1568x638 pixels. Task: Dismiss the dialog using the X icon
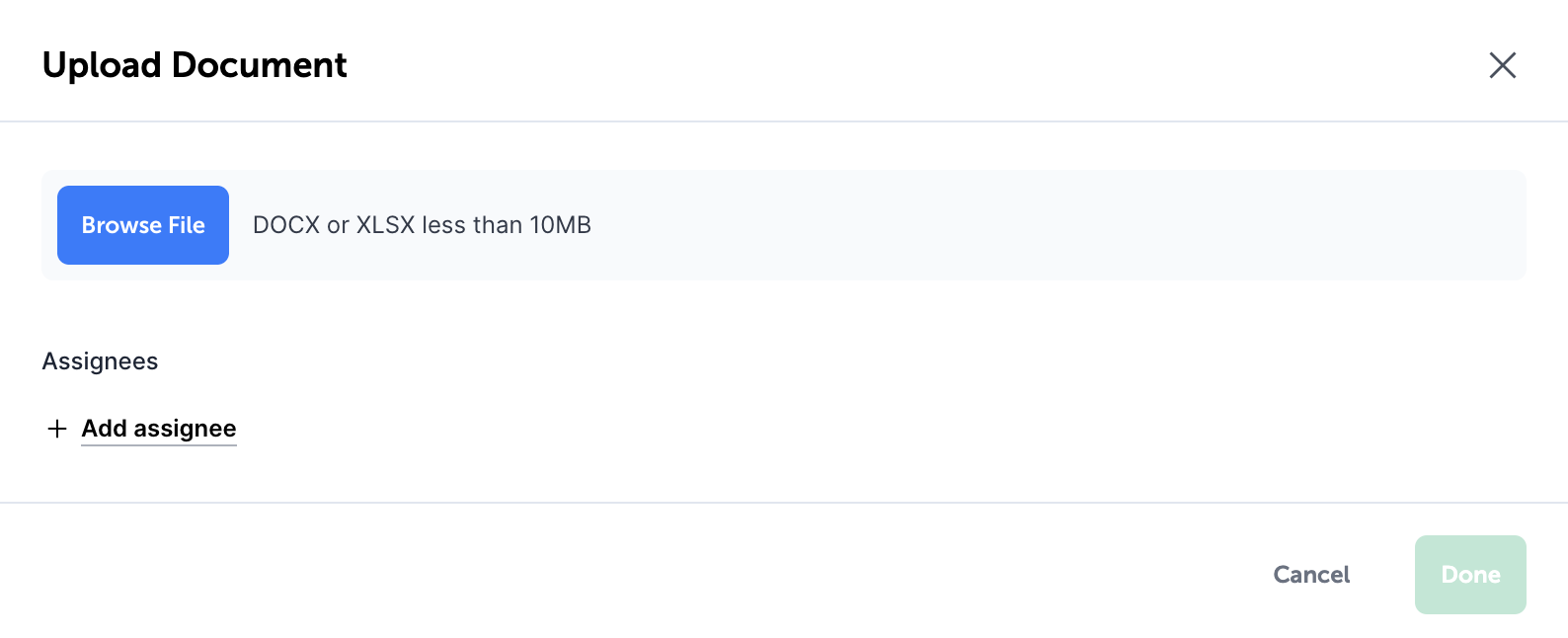[1502, 65]
